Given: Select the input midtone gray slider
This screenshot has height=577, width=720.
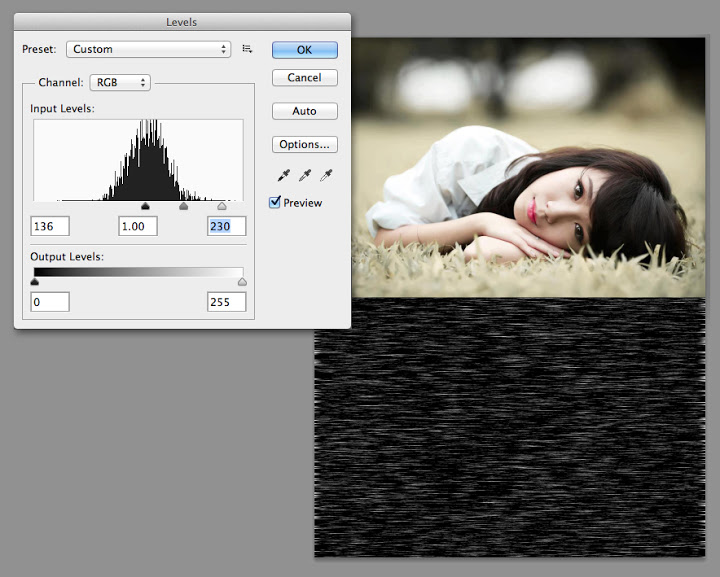Looking at the screenshot, I should coord(183,207).
